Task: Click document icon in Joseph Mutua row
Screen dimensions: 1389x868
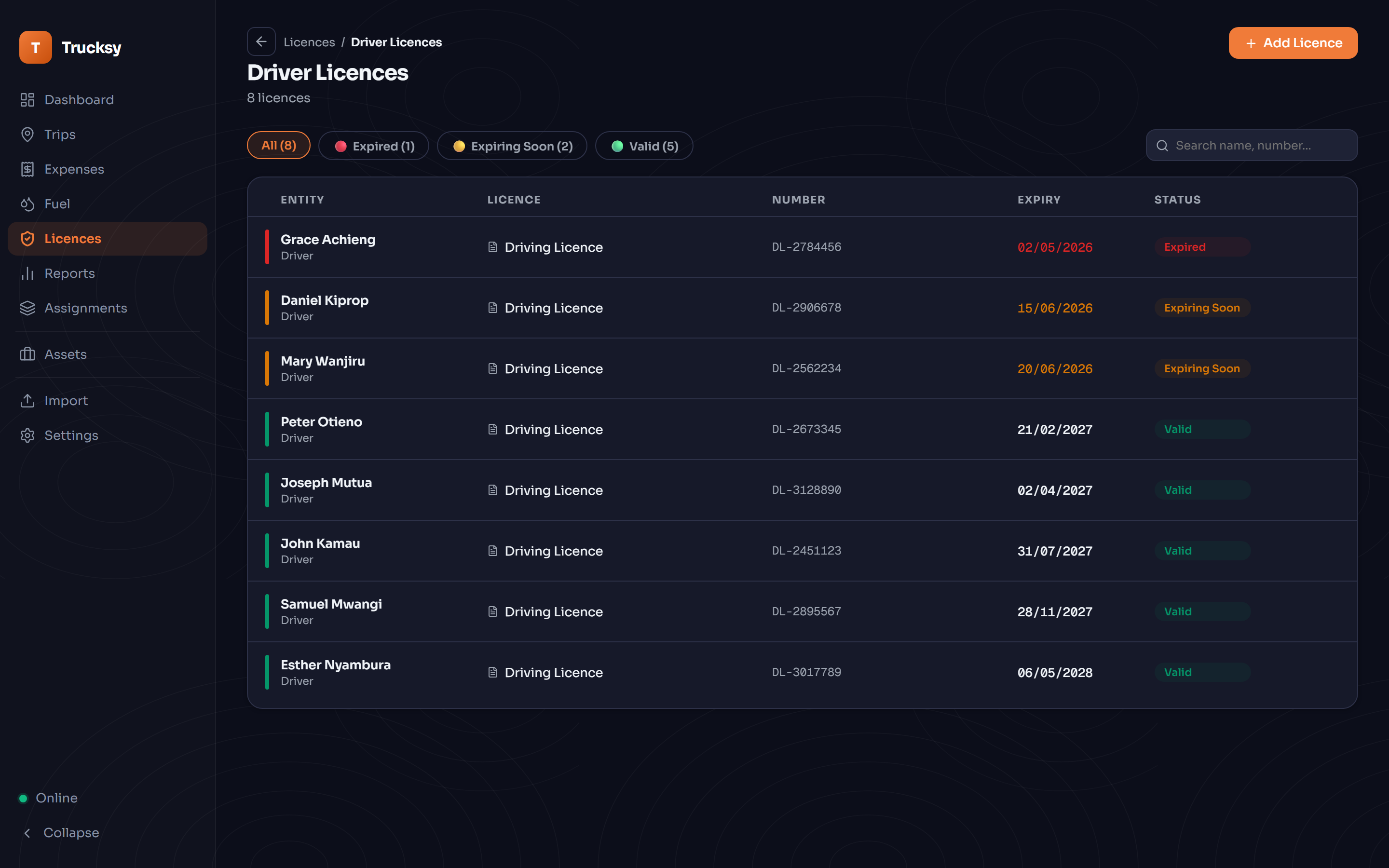Action: click(x=492, y=490)
